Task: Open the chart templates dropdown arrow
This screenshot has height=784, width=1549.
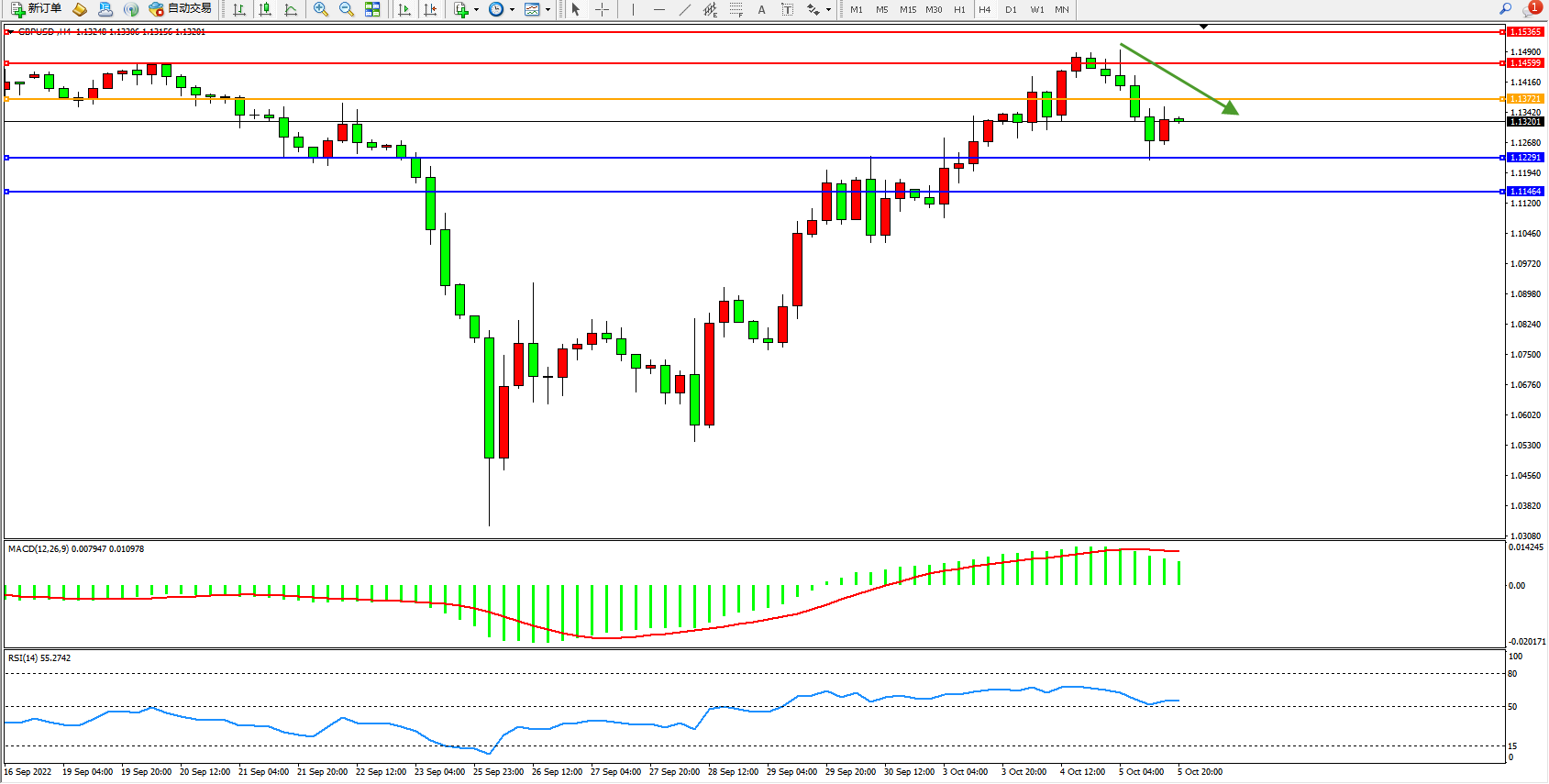Action: click(x=548, y=10)
